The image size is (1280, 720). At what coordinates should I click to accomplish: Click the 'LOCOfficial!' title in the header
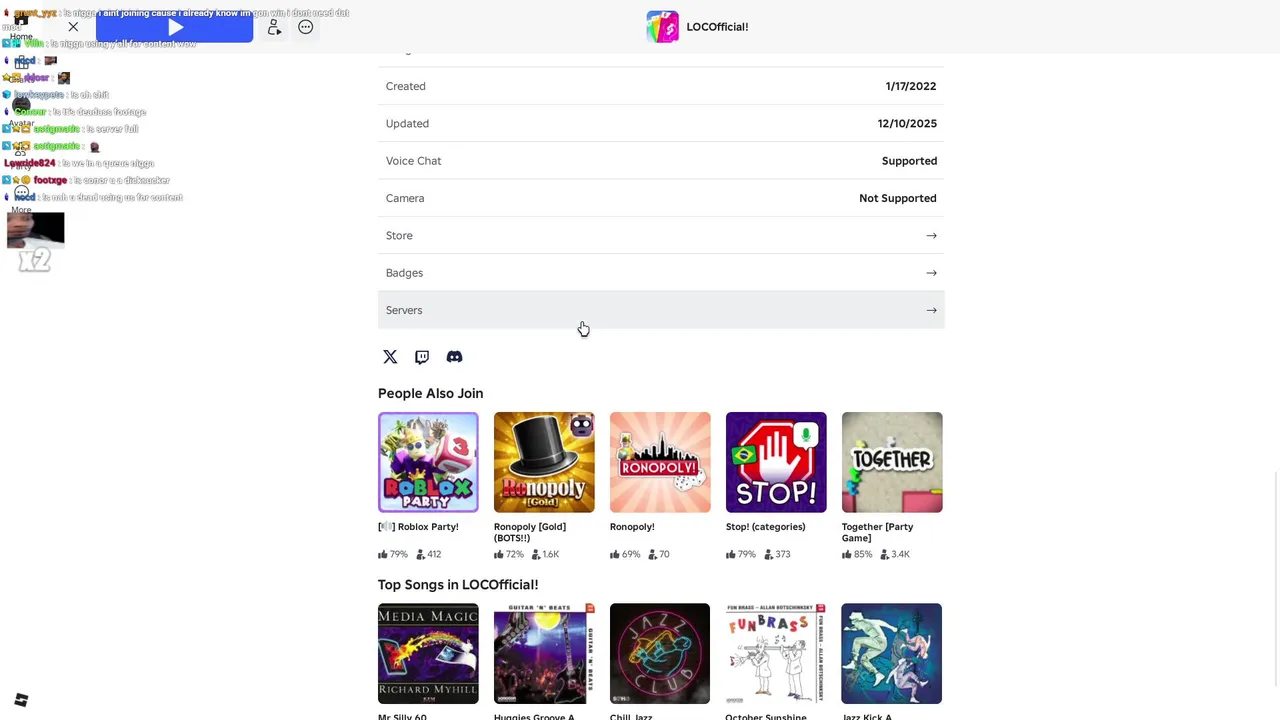click(x=717, y=27)
